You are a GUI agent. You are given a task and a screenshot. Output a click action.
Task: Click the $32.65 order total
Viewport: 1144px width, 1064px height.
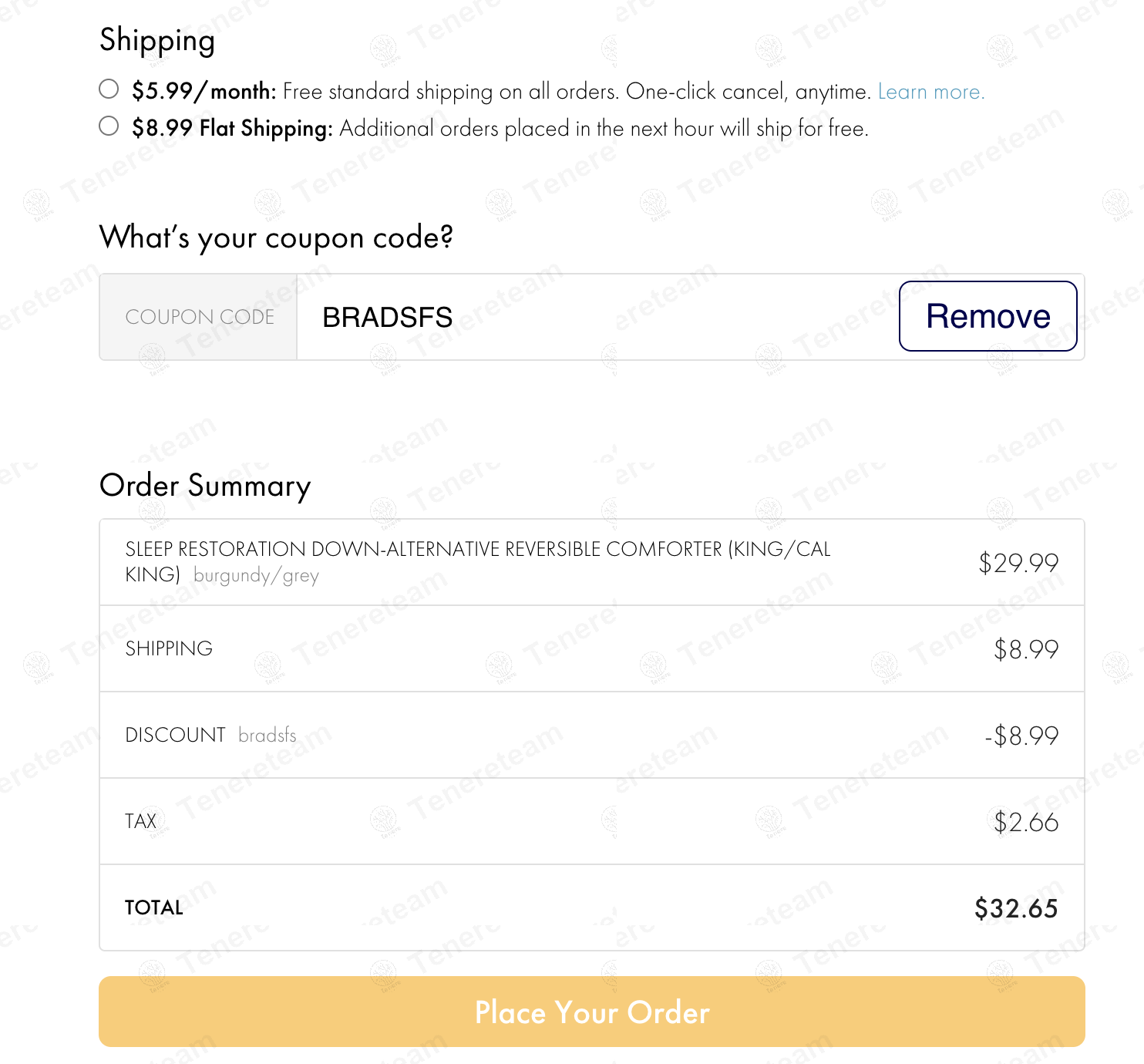pos(1015,908)
